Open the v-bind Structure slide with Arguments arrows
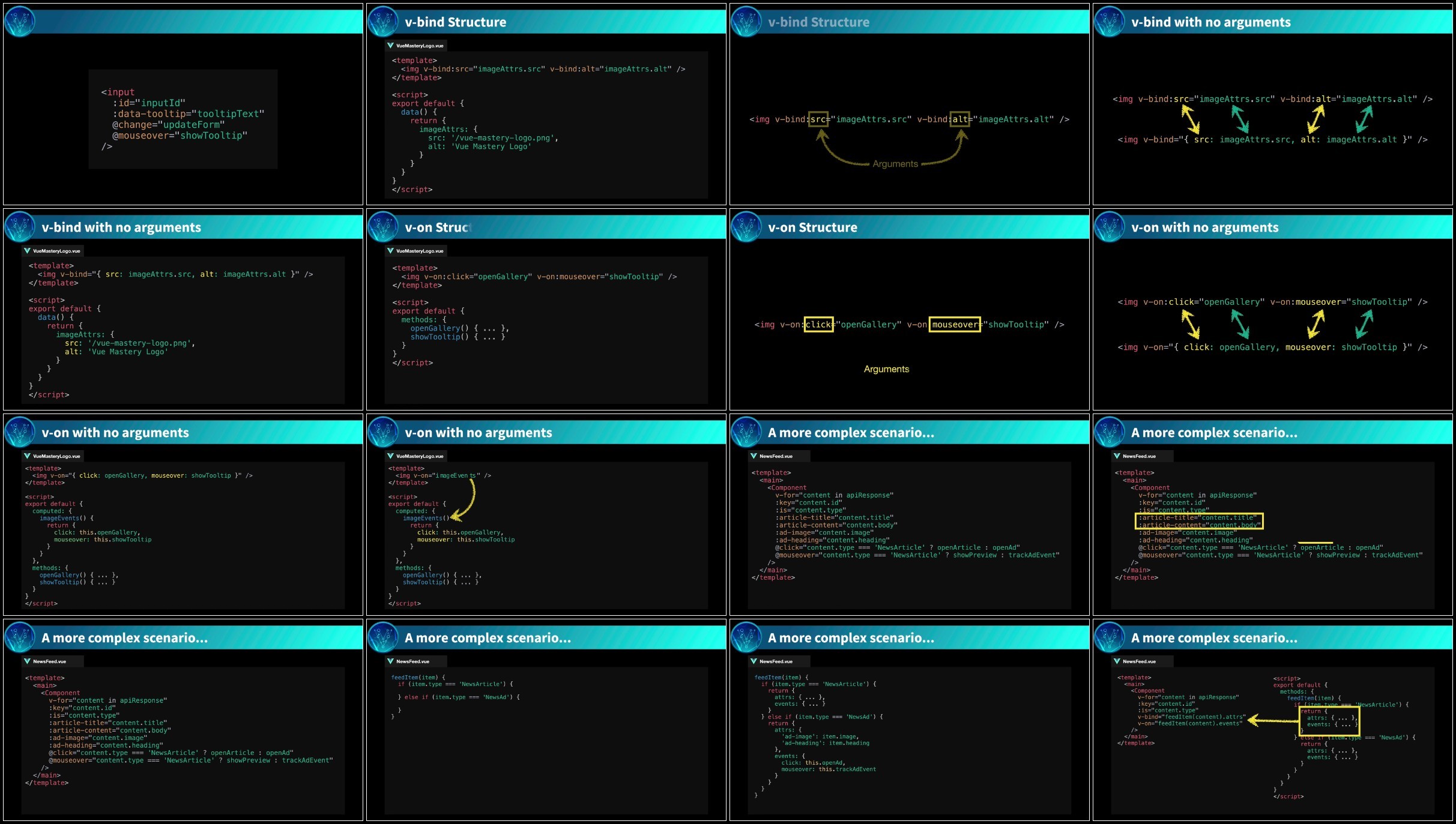 [x=910, y=104]
